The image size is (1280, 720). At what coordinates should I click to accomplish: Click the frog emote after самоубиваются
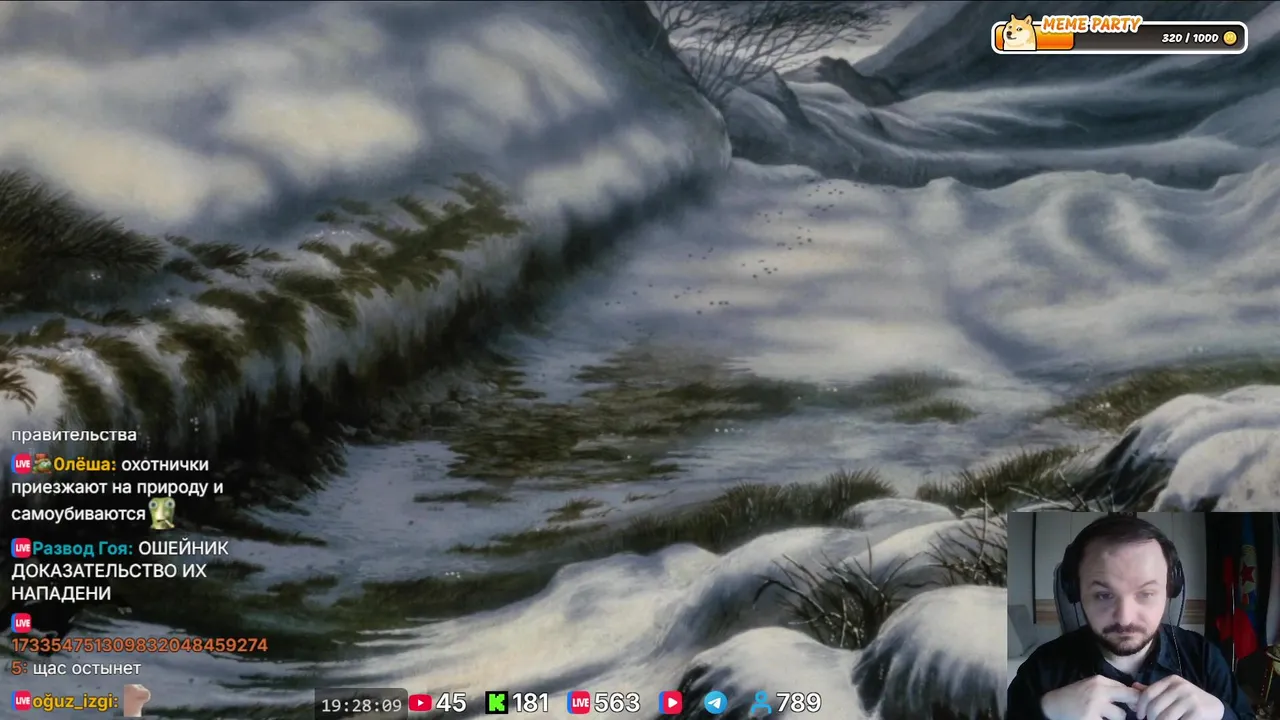coord(162,514)
